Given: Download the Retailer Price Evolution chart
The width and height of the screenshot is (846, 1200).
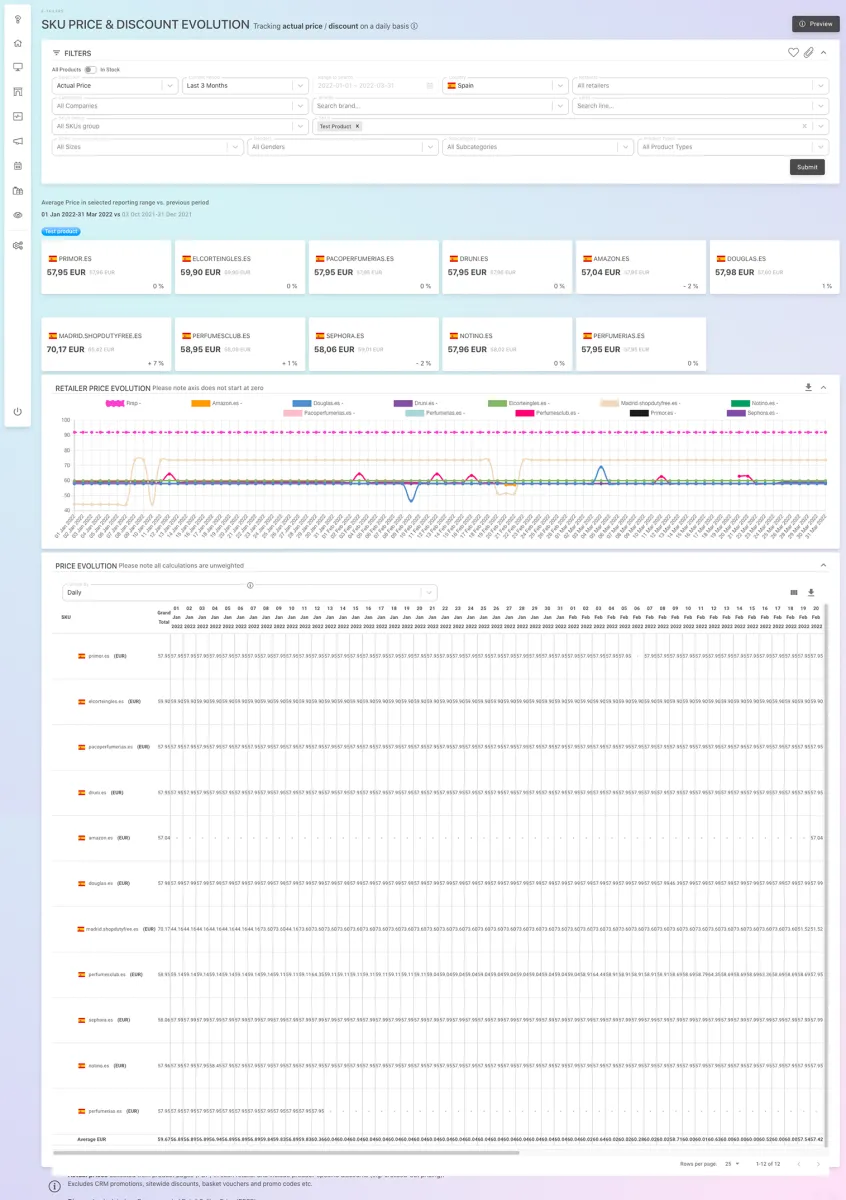Looking at the screenshot, I should click(x=808, y=387).
